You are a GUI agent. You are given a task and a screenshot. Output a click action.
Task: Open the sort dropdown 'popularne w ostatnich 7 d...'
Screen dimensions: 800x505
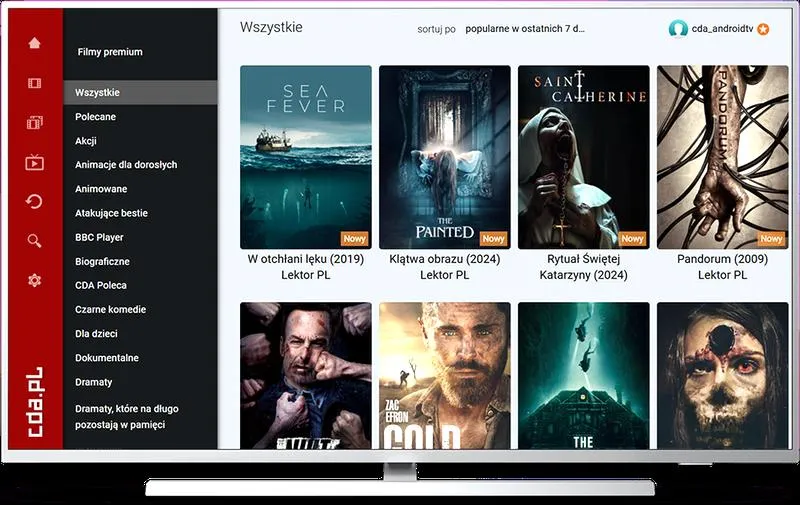pyautogui.click(x=524, y=29)
